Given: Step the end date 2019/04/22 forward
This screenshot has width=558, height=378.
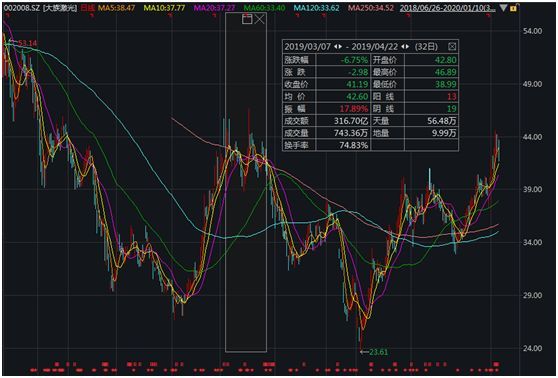Looking at the screenshot, I should tap(408, 47).
